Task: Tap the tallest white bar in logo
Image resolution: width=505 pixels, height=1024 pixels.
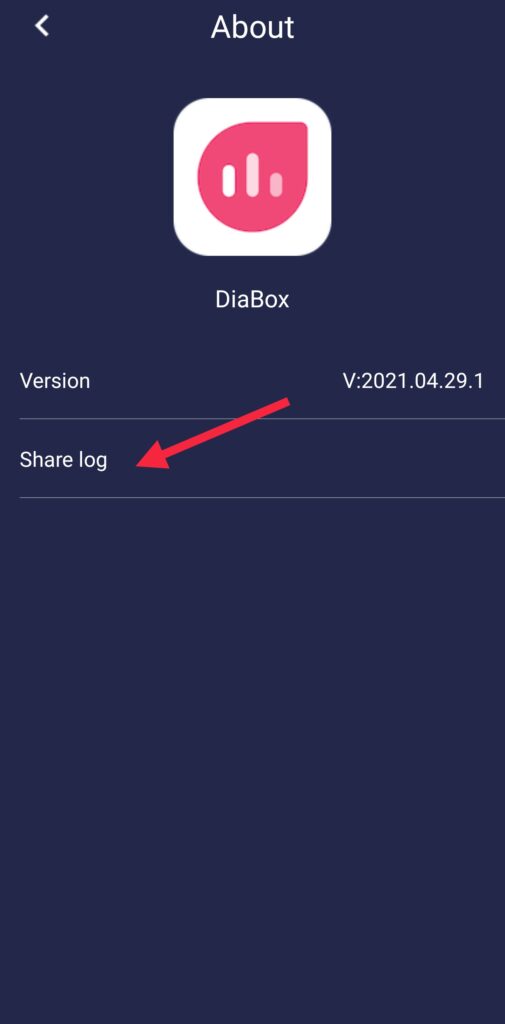Action: coord(252,175)
